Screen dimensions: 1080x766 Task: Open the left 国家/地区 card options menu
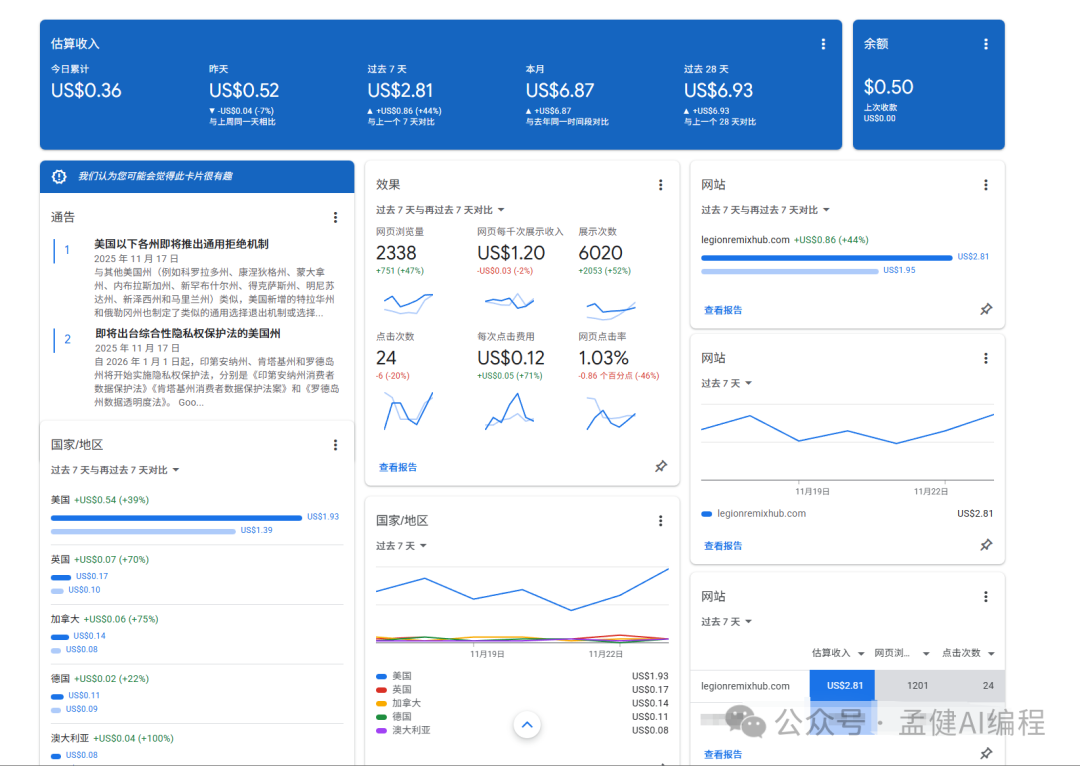(335, 444)
